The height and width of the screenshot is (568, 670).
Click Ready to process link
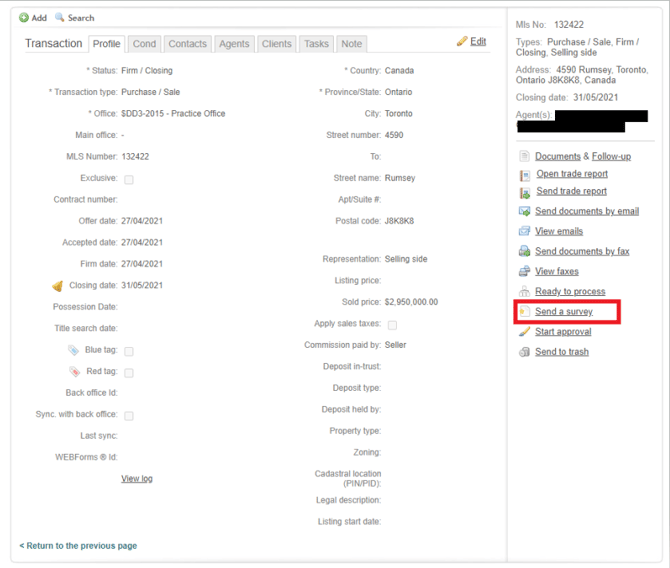coord(570,291)
